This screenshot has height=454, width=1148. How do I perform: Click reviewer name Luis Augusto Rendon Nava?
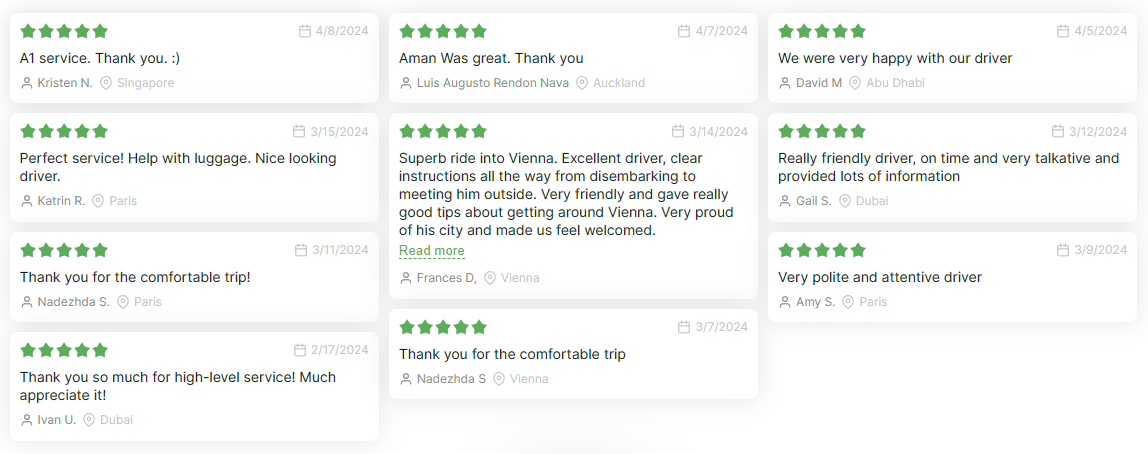tap(492, 83)
